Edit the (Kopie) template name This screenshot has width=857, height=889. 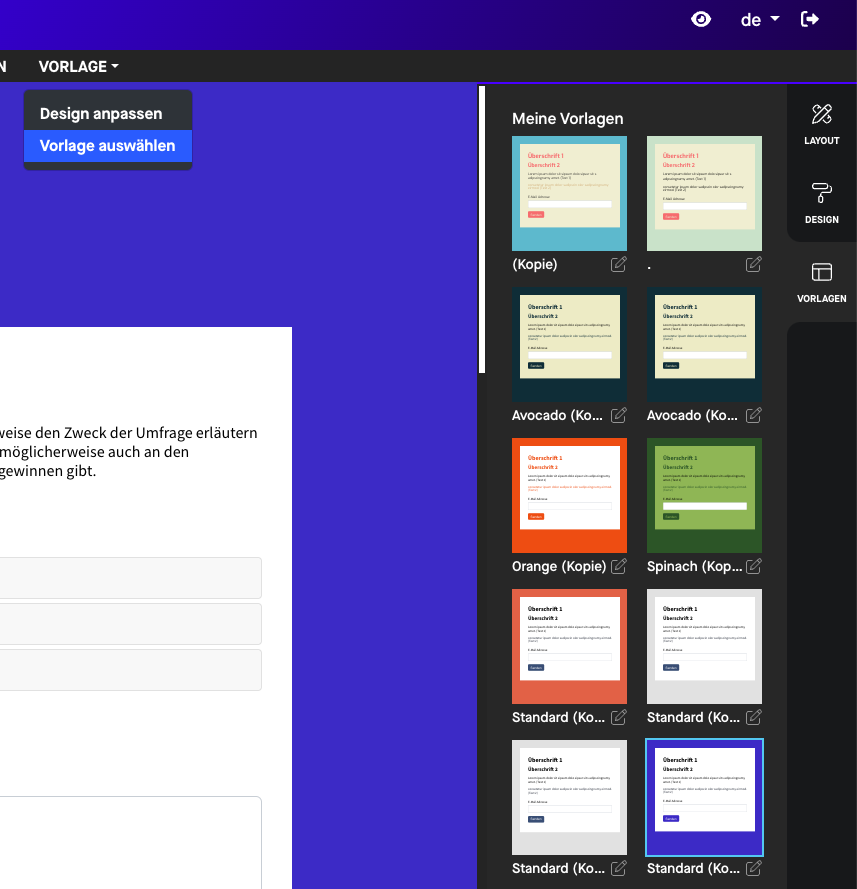click(x=619, y=264)
